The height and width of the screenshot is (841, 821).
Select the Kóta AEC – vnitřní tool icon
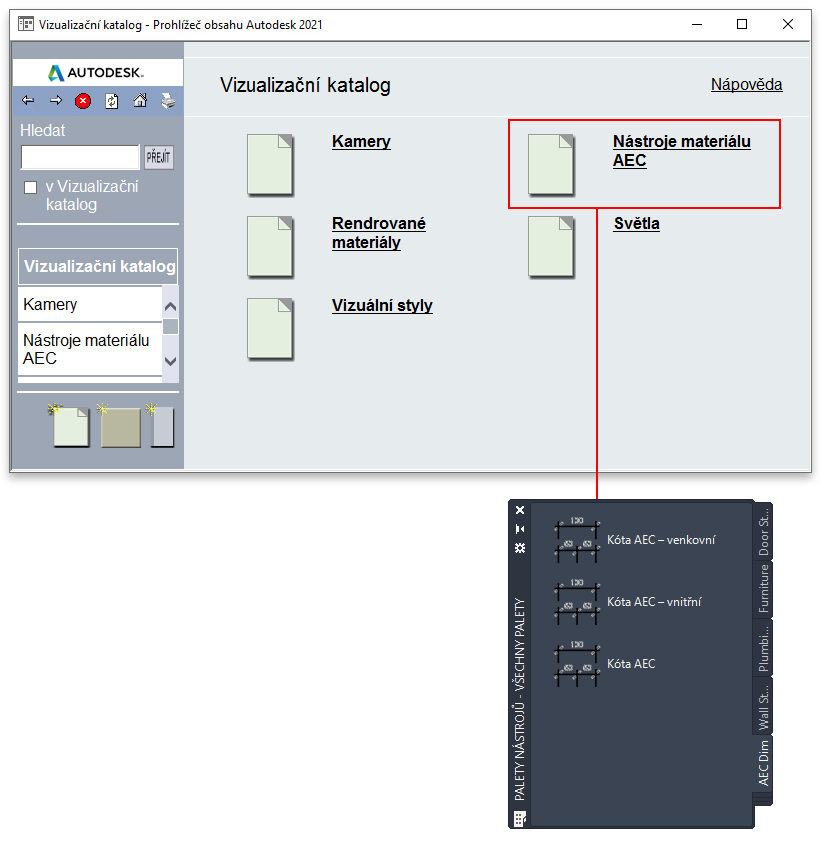pos(577,602)
